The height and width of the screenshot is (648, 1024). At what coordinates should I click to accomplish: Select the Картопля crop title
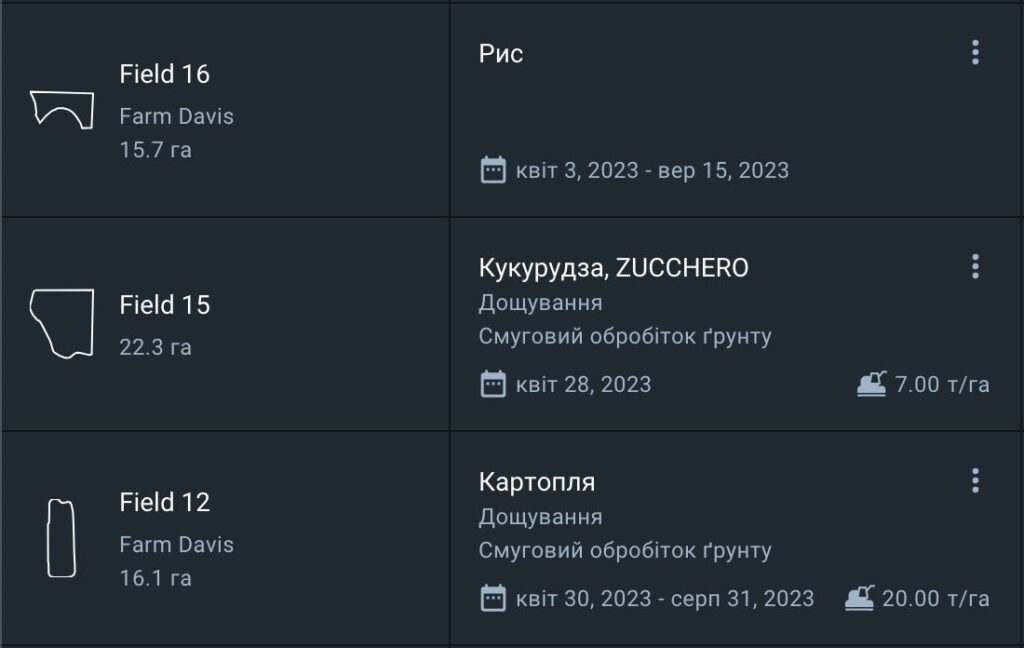[x=537, y=482]
